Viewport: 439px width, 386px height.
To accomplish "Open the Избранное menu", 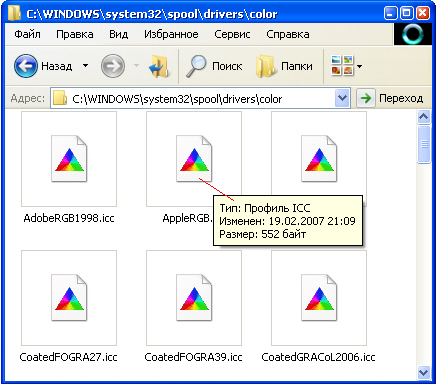I will tap(171, 34).
